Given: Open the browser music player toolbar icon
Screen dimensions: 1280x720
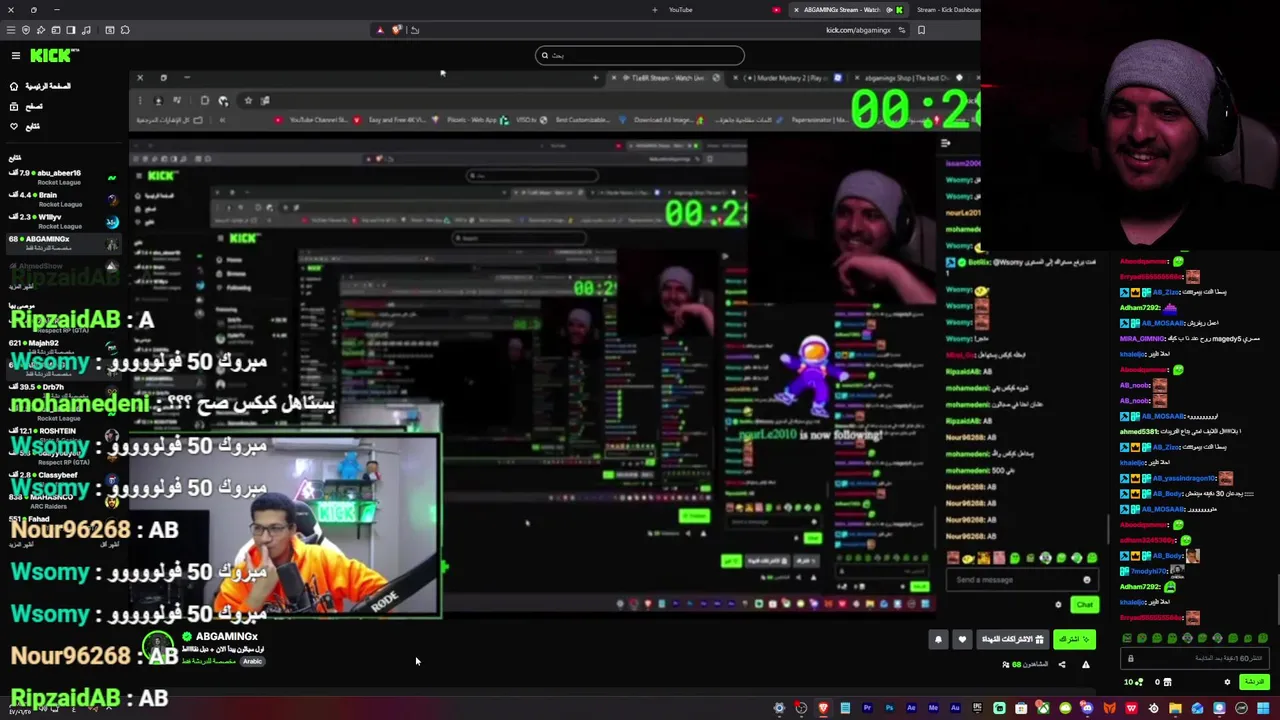Looking at the screenshot, I should 86,30.
